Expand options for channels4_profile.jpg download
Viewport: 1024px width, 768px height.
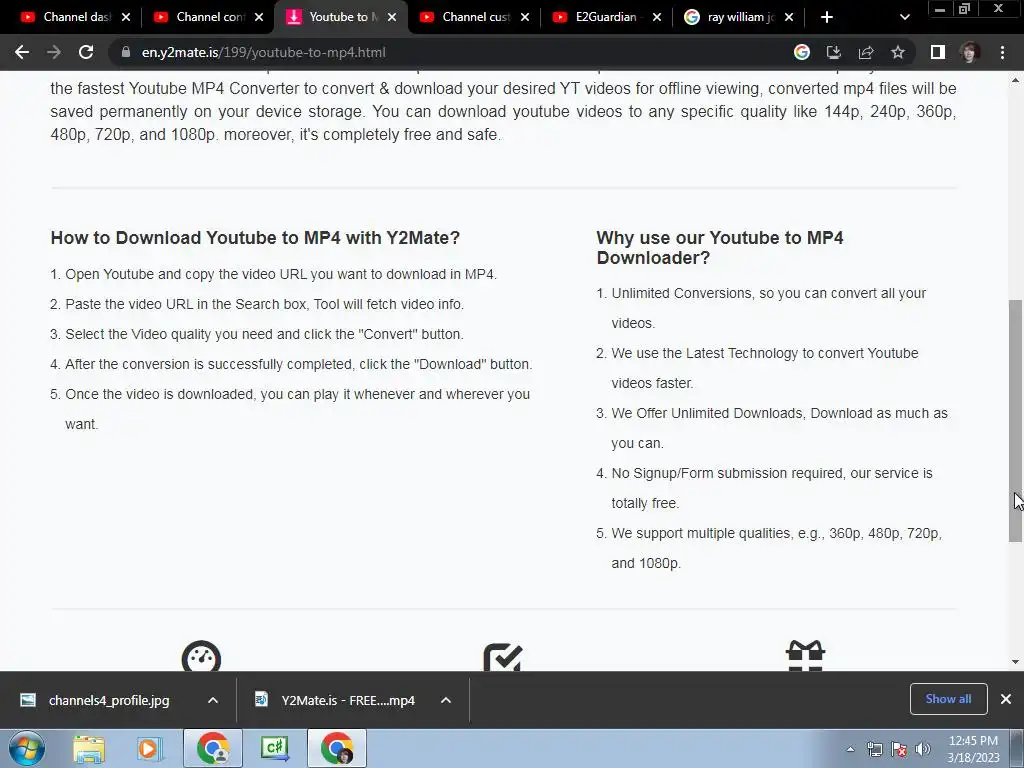point(213,700)
